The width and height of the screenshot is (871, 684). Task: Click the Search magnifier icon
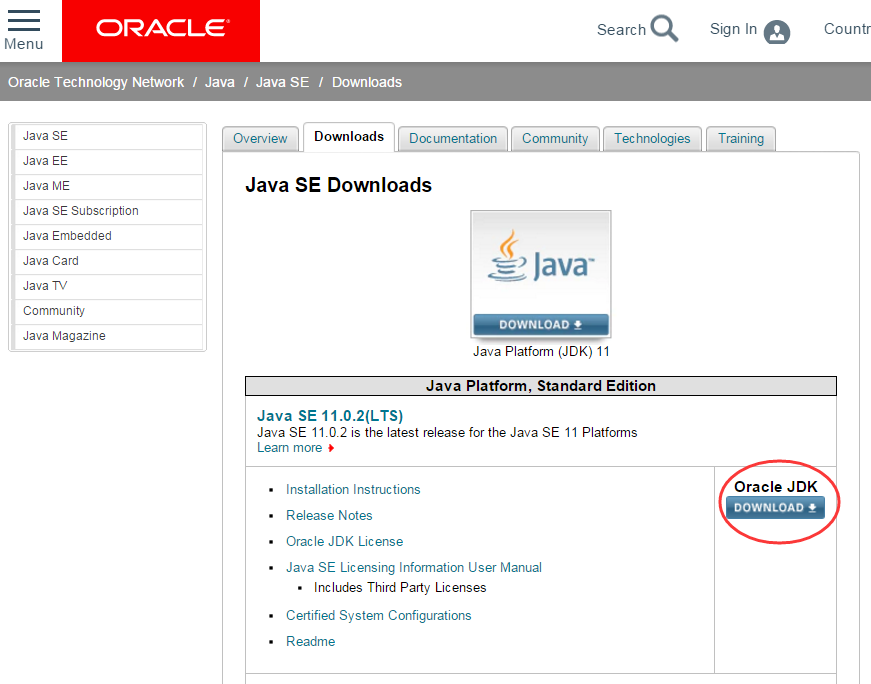(x=664, y=28)
